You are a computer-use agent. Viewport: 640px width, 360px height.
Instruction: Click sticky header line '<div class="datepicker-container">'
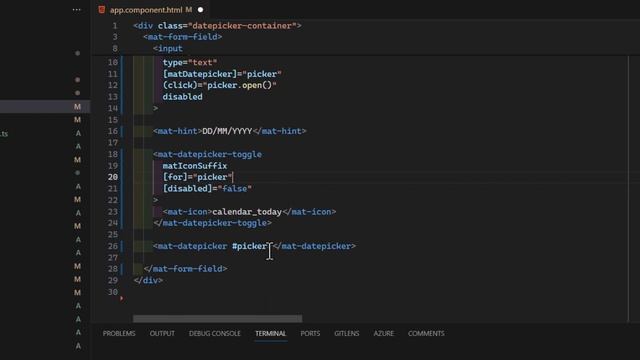[217, 26]
